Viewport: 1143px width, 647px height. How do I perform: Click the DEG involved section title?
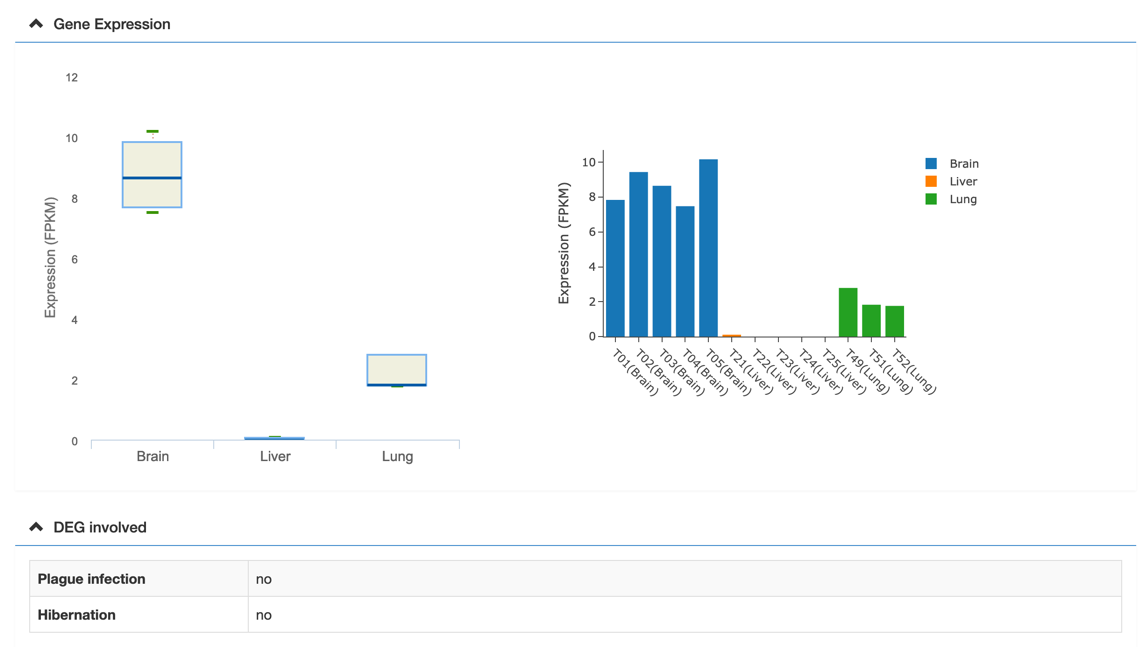(x=99, y=527)
